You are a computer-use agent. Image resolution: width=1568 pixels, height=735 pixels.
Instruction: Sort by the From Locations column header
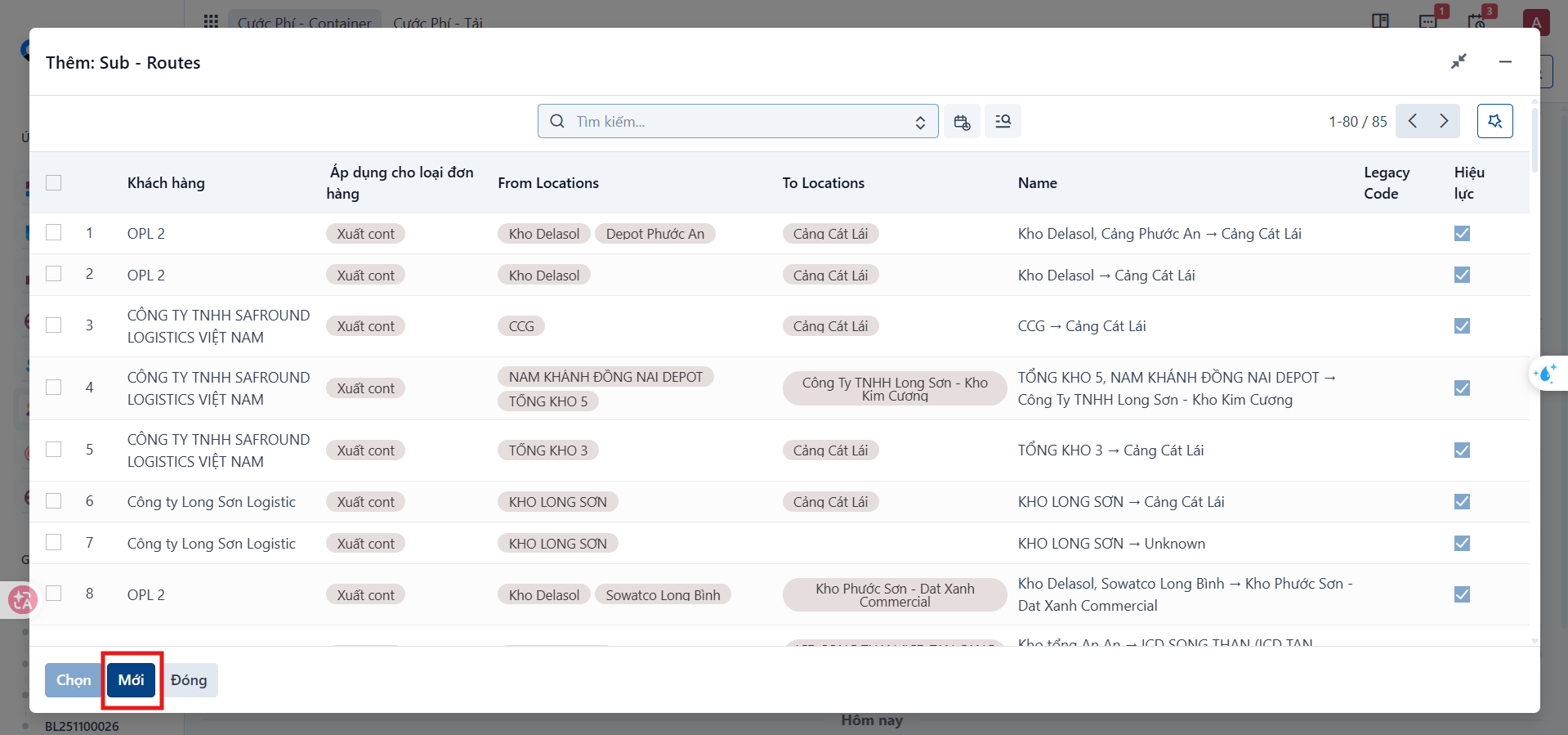point(548,183)
